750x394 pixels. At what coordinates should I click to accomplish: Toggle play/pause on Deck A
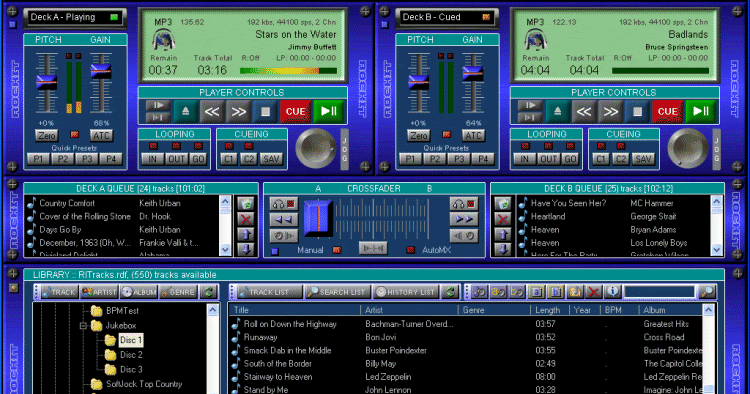(329, 112)
